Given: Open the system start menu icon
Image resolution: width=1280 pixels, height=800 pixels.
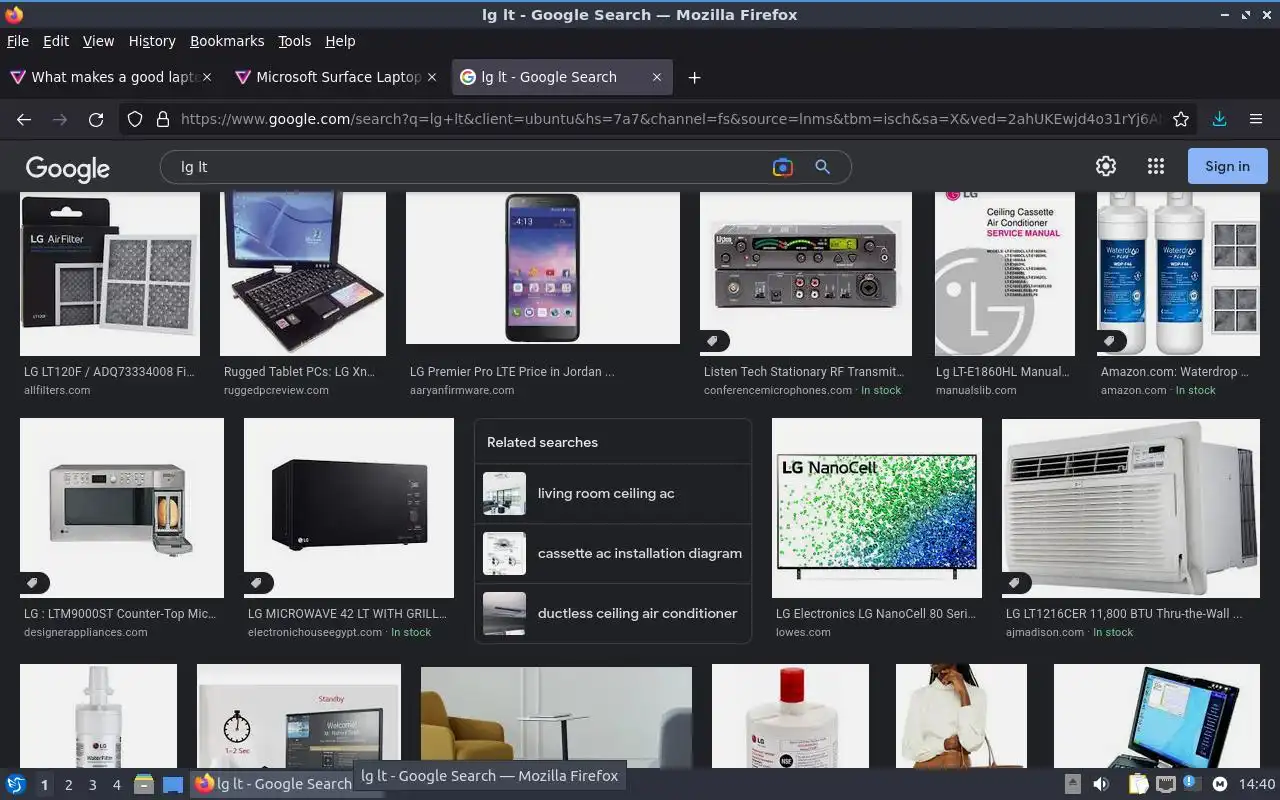Looking at the screenshot, I should [16, 784].
